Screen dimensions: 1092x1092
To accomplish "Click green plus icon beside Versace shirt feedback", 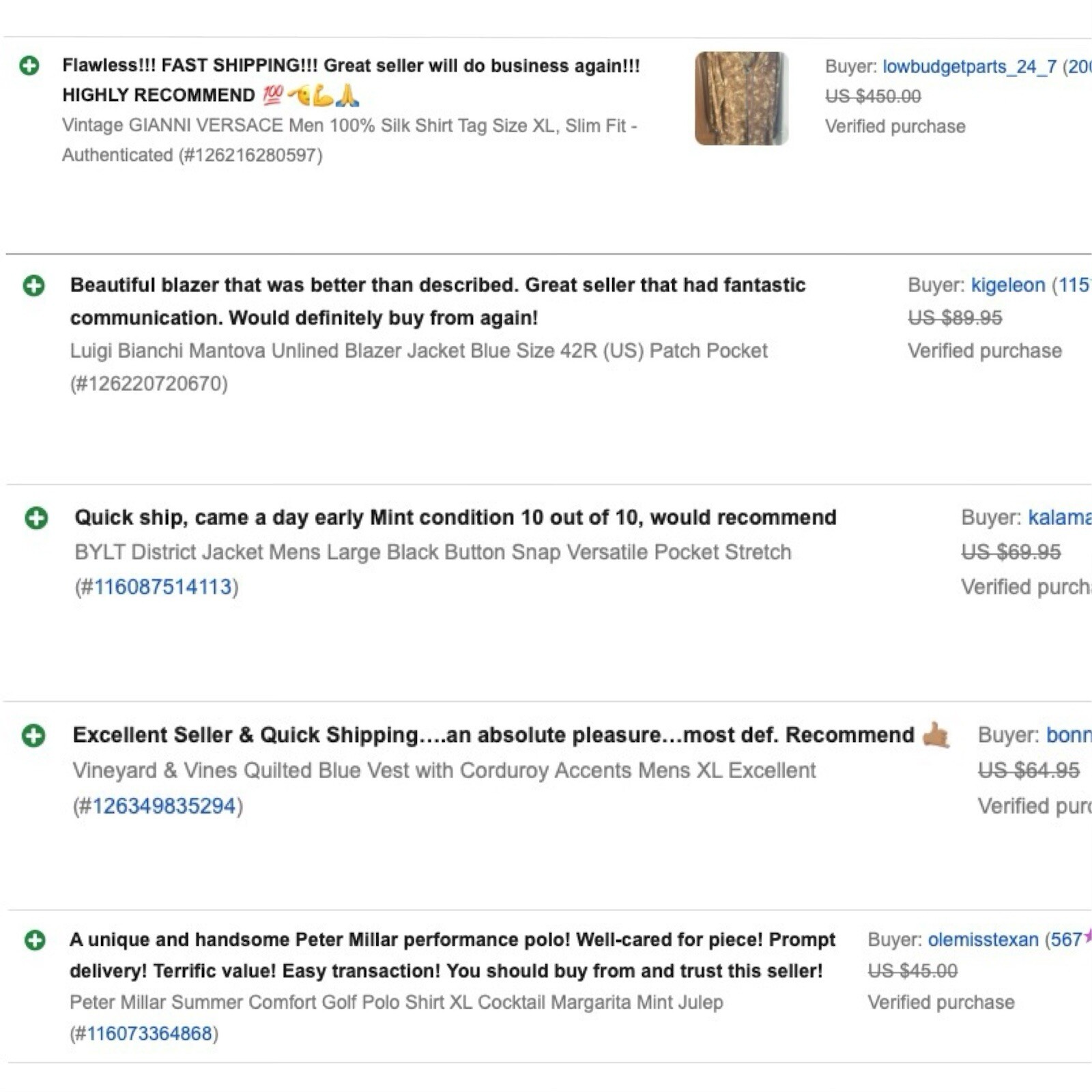I will pyautogui.click(x=29, y=66).
